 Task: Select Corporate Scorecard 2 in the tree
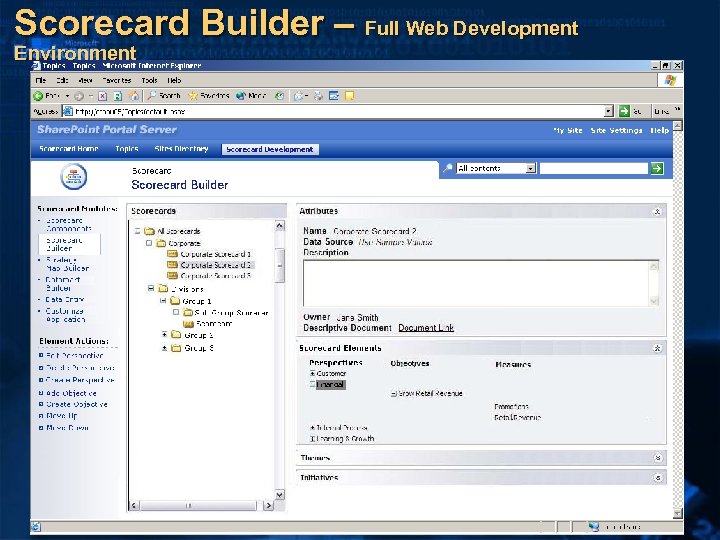(x=216, y=265)
